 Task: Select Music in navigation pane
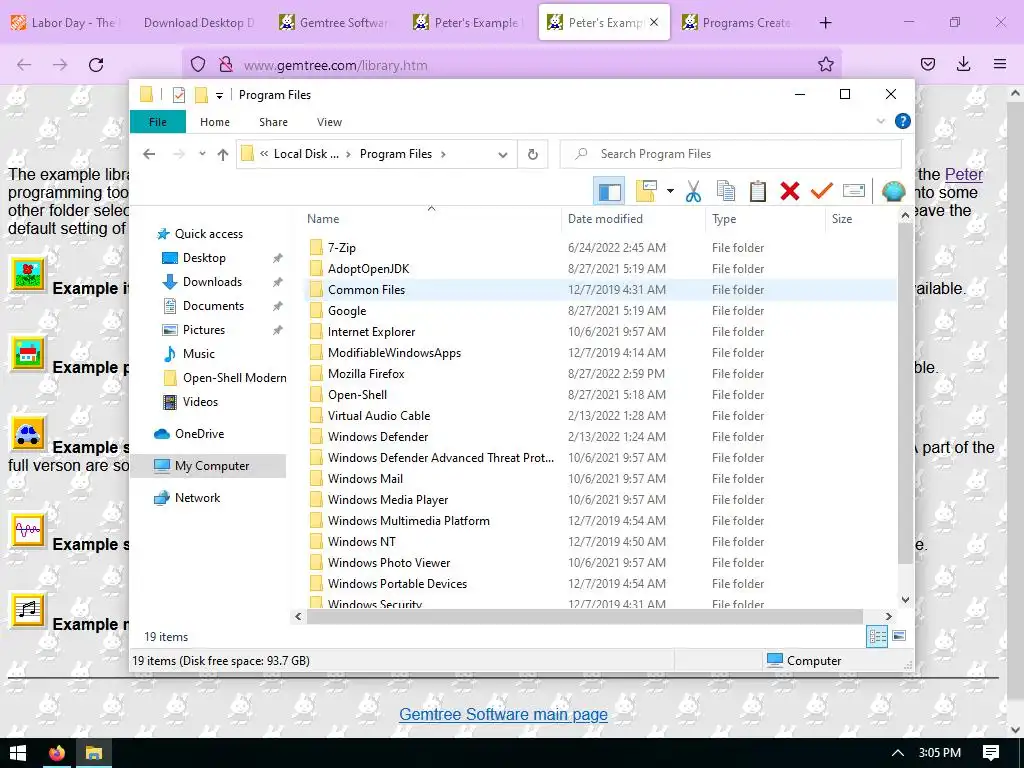(199, 354)
